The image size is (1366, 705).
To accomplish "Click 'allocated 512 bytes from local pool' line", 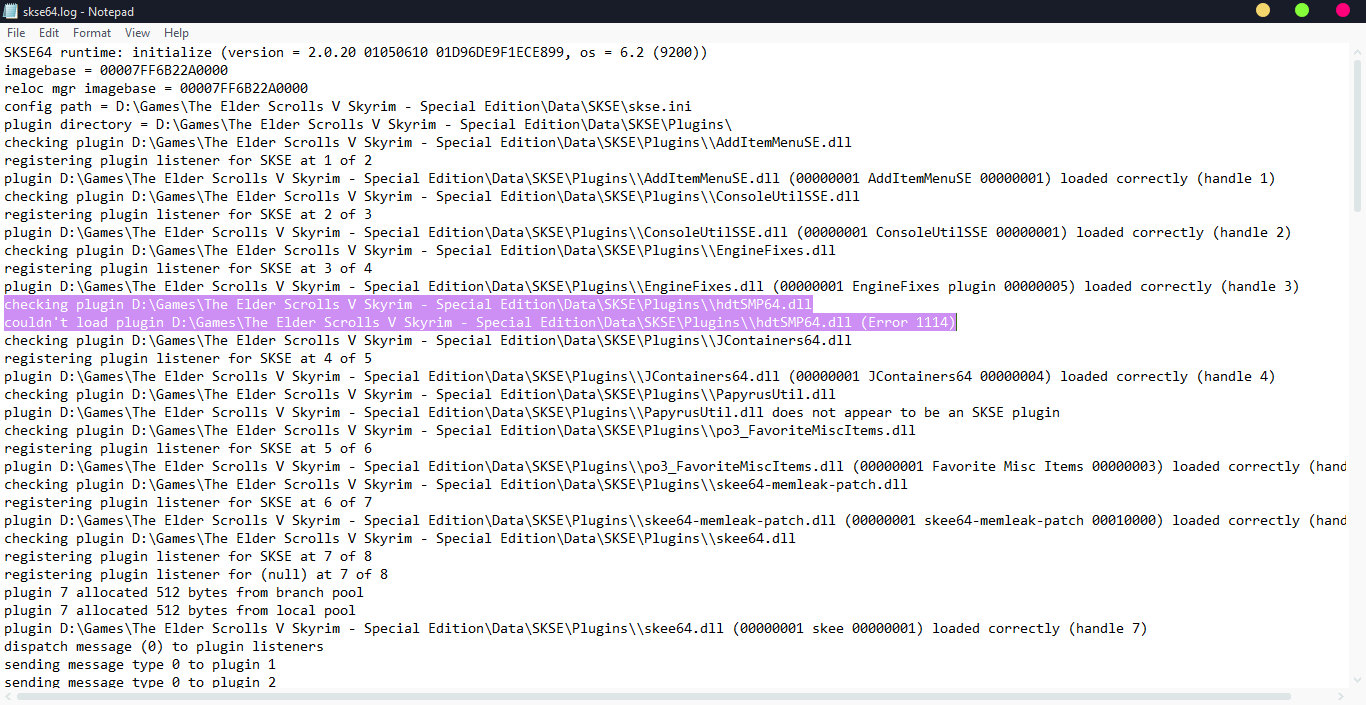I will pyautogui.click(x=180, y=610).
